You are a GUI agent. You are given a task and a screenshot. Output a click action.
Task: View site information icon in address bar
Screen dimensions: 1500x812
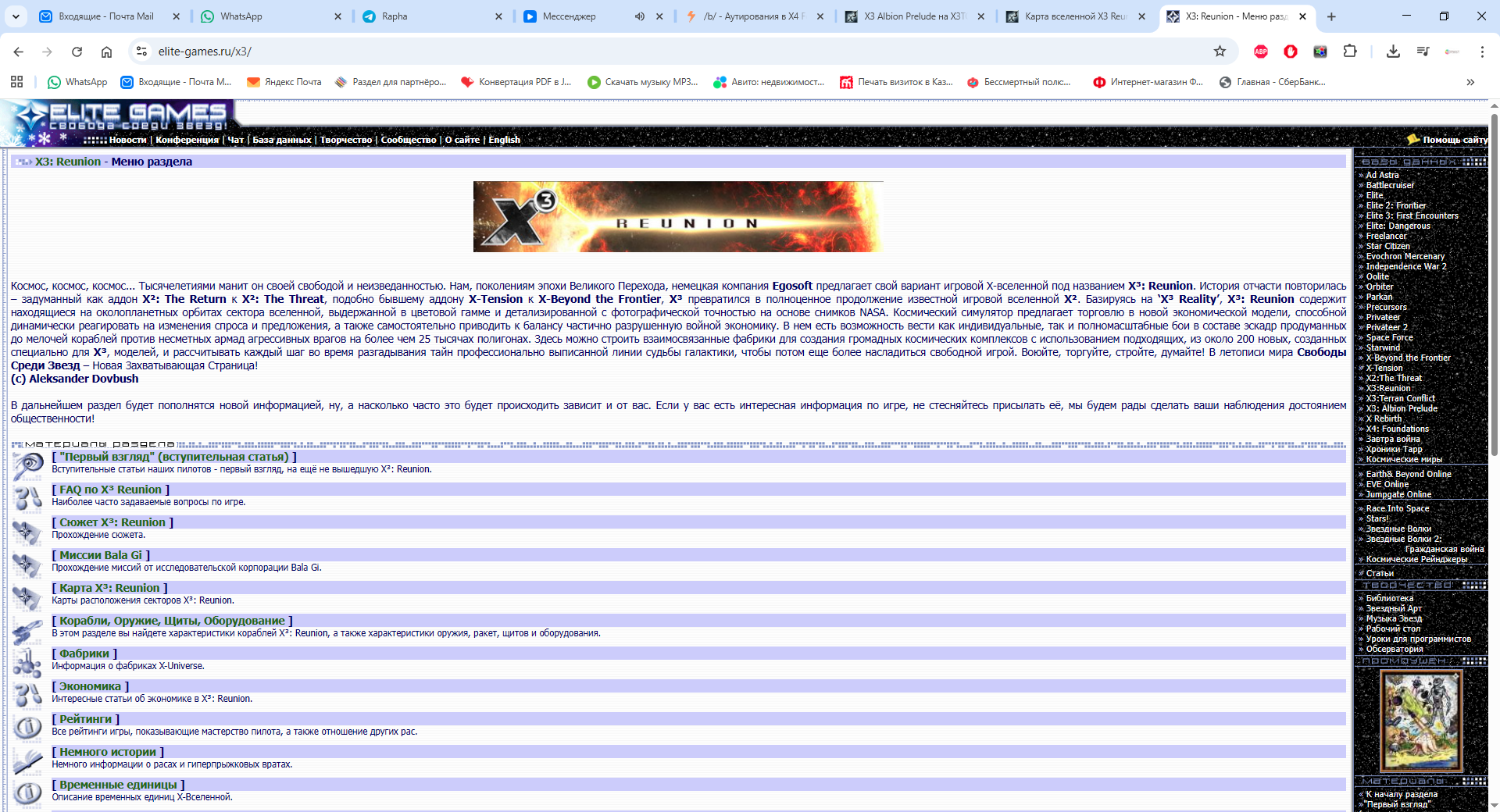click(141, 52)
